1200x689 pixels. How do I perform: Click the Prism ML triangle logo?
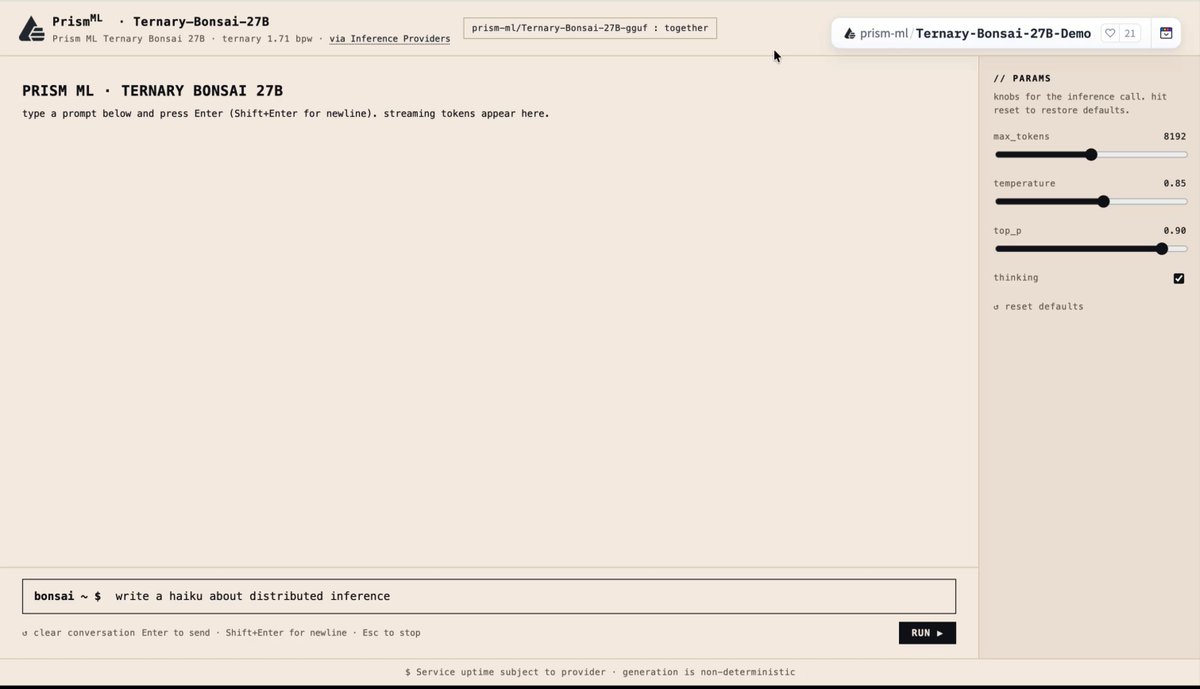click(32, 28)
